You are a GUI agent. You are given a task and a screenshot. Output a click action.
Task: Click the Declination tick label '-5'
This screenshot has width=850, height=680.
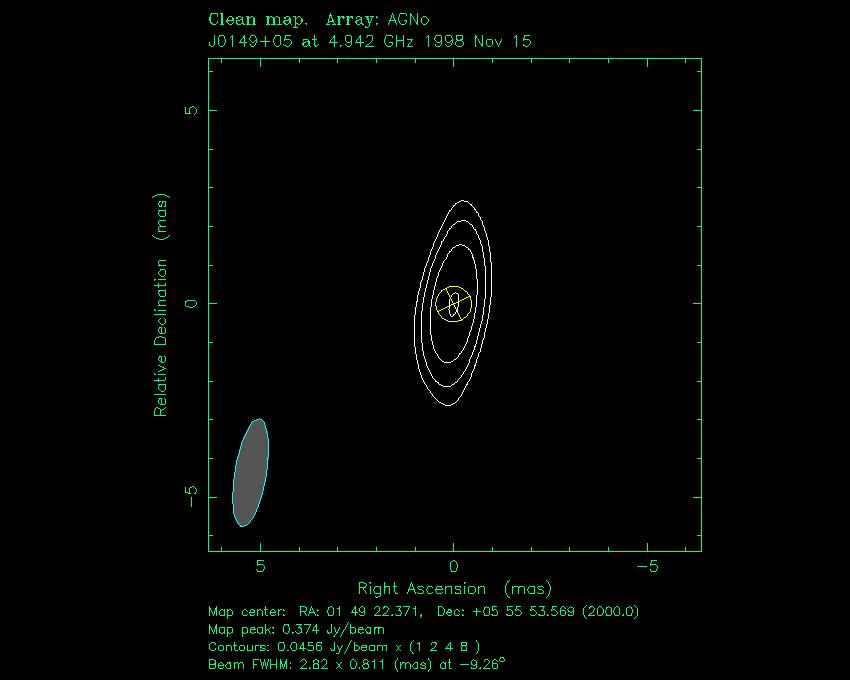192,497
